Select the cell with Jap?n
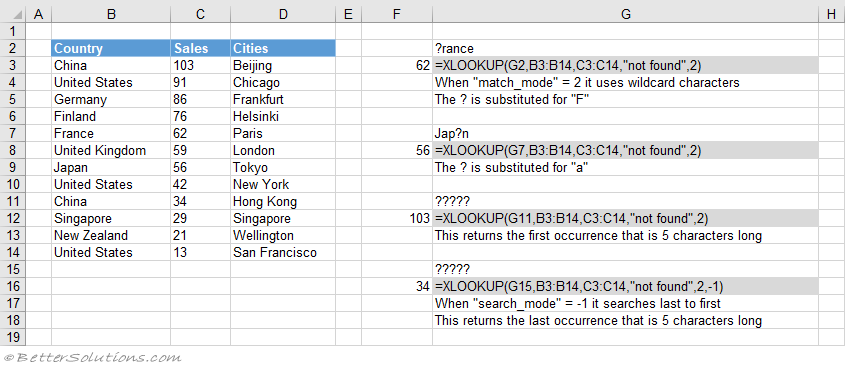Screen dimensions: 845x368 click(x=625, y=133)
